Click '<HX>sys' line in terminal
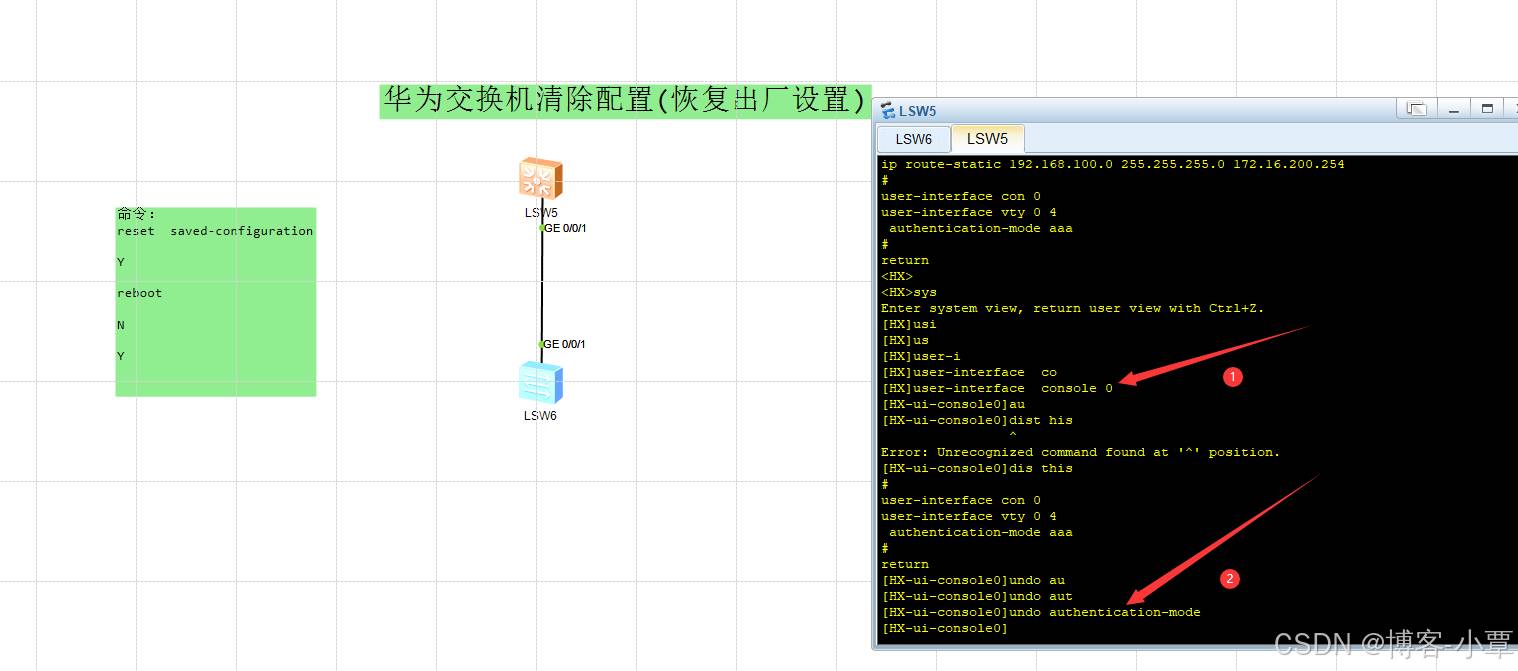Viewport: 1518px width, 671px height. [909, 292]
